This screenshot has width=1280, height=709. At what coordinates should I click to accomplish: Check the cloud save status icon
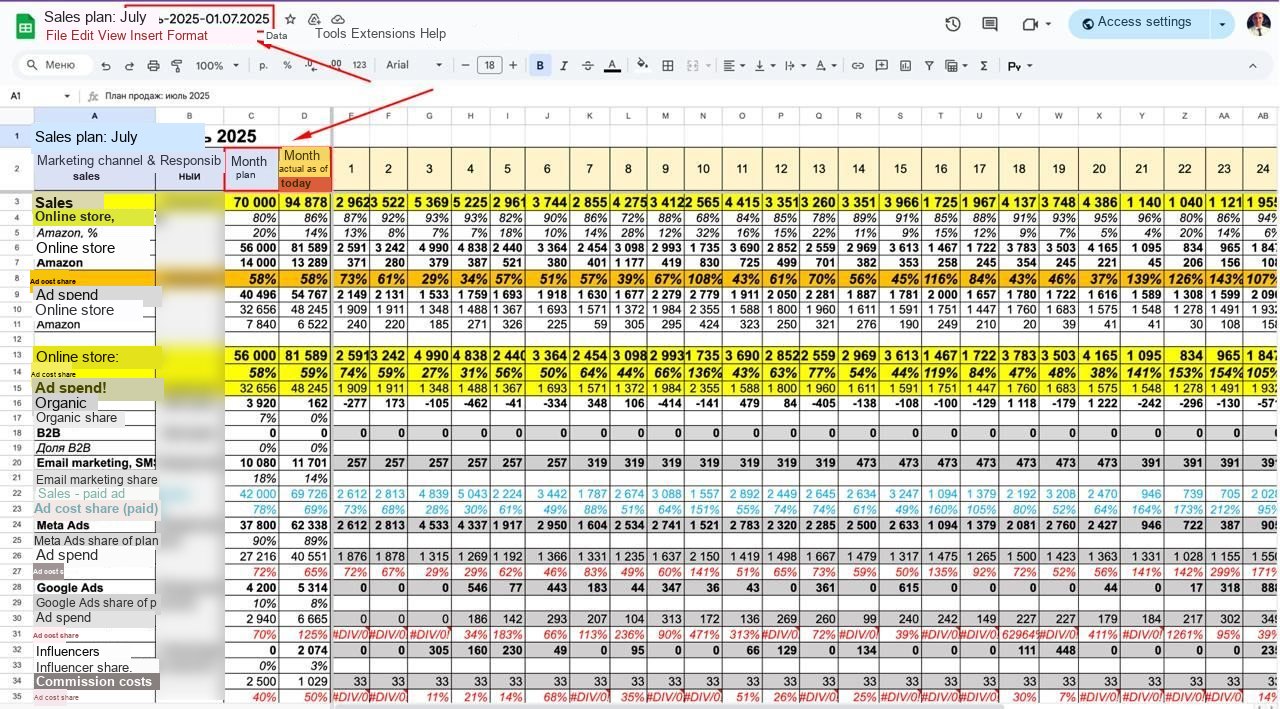click(338, 19)
